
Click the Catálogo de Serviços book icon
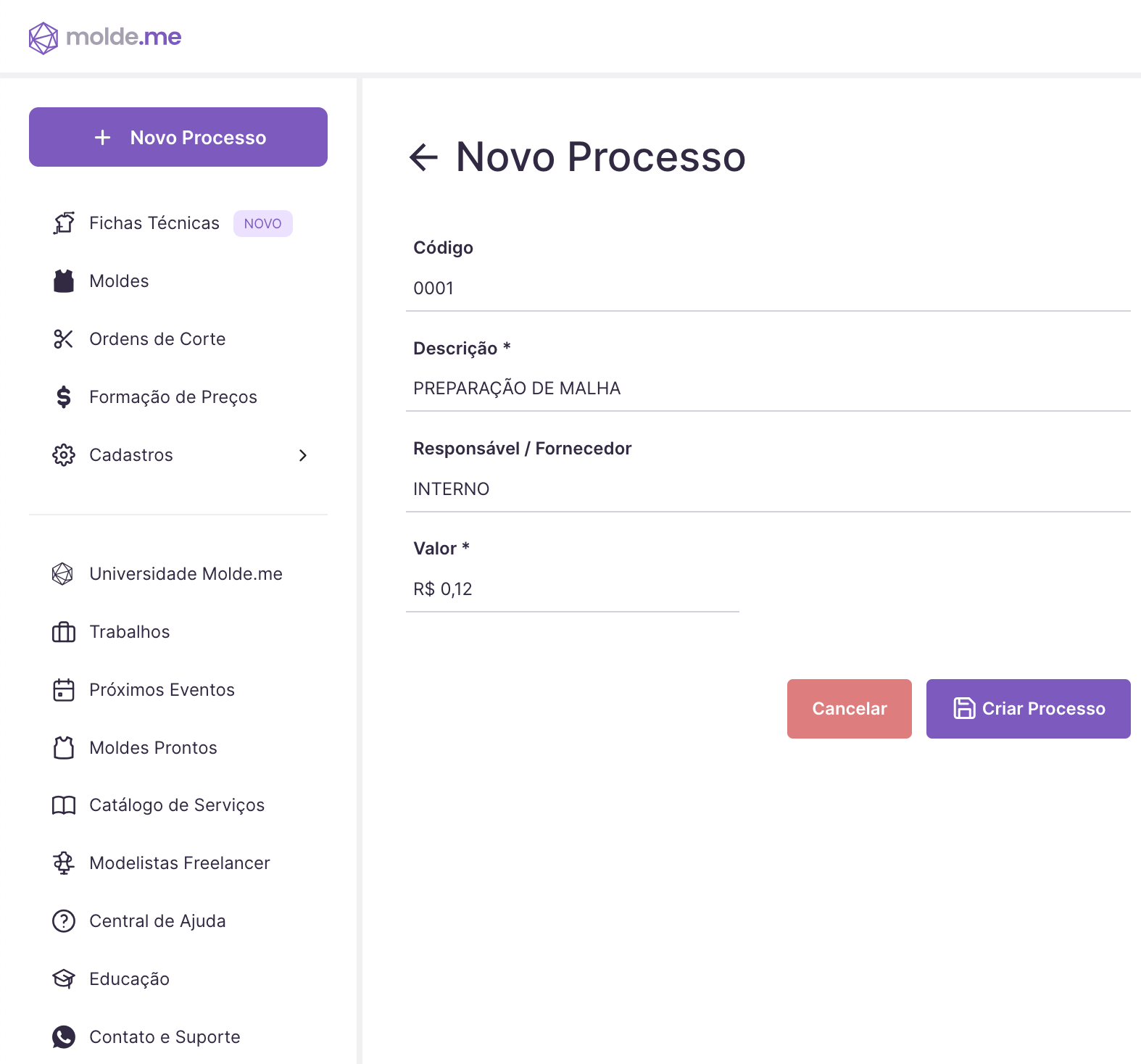click(64, 805)
